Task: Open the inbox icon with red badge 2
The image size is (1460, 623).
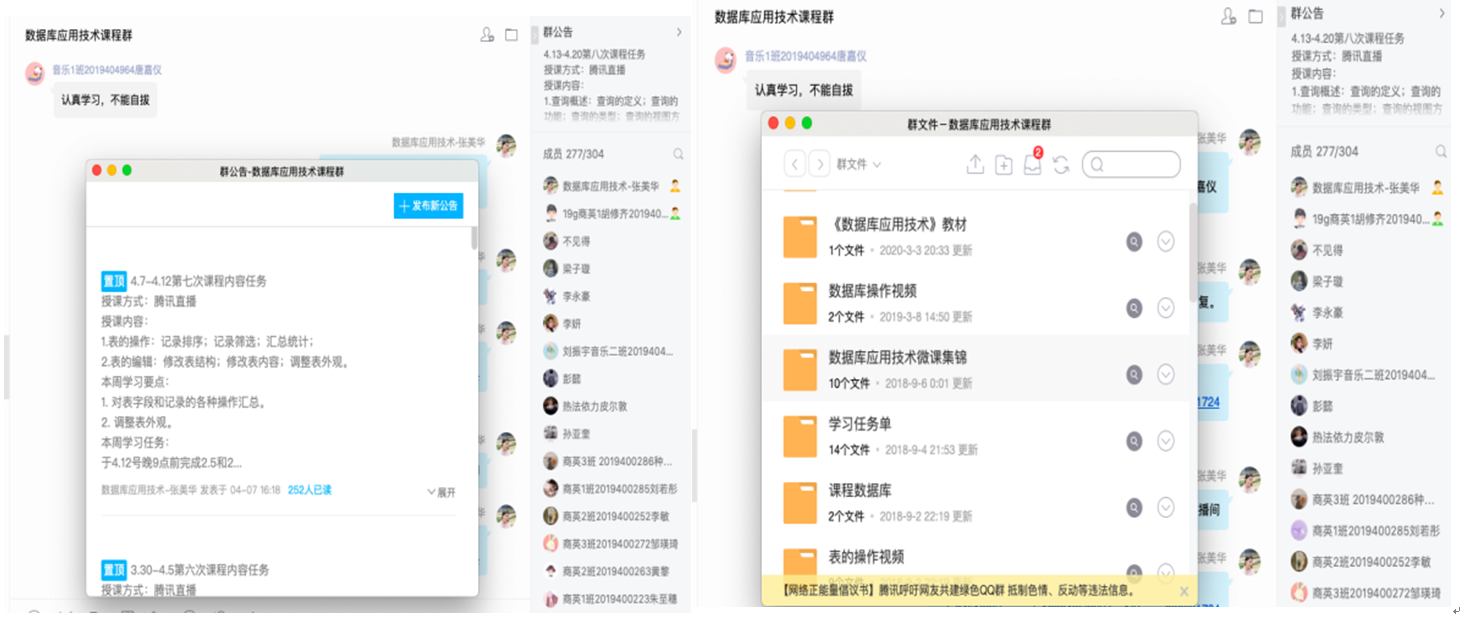Action: [x=1033, y=165]
